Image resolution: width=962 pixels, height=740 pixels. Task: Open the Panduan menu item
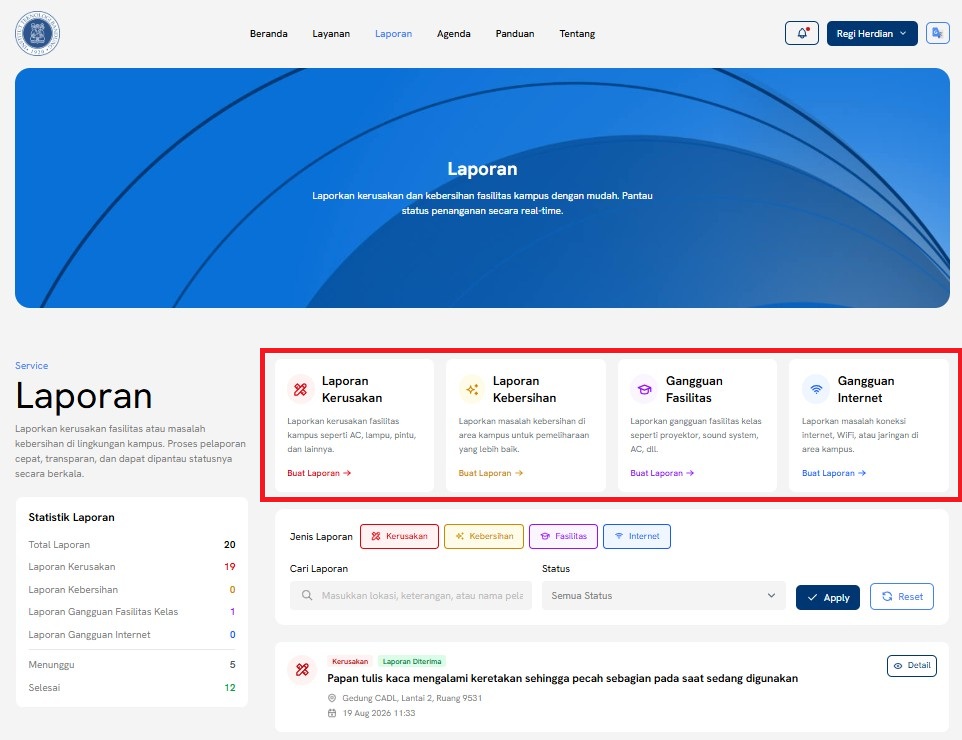(x=515, y=34)
